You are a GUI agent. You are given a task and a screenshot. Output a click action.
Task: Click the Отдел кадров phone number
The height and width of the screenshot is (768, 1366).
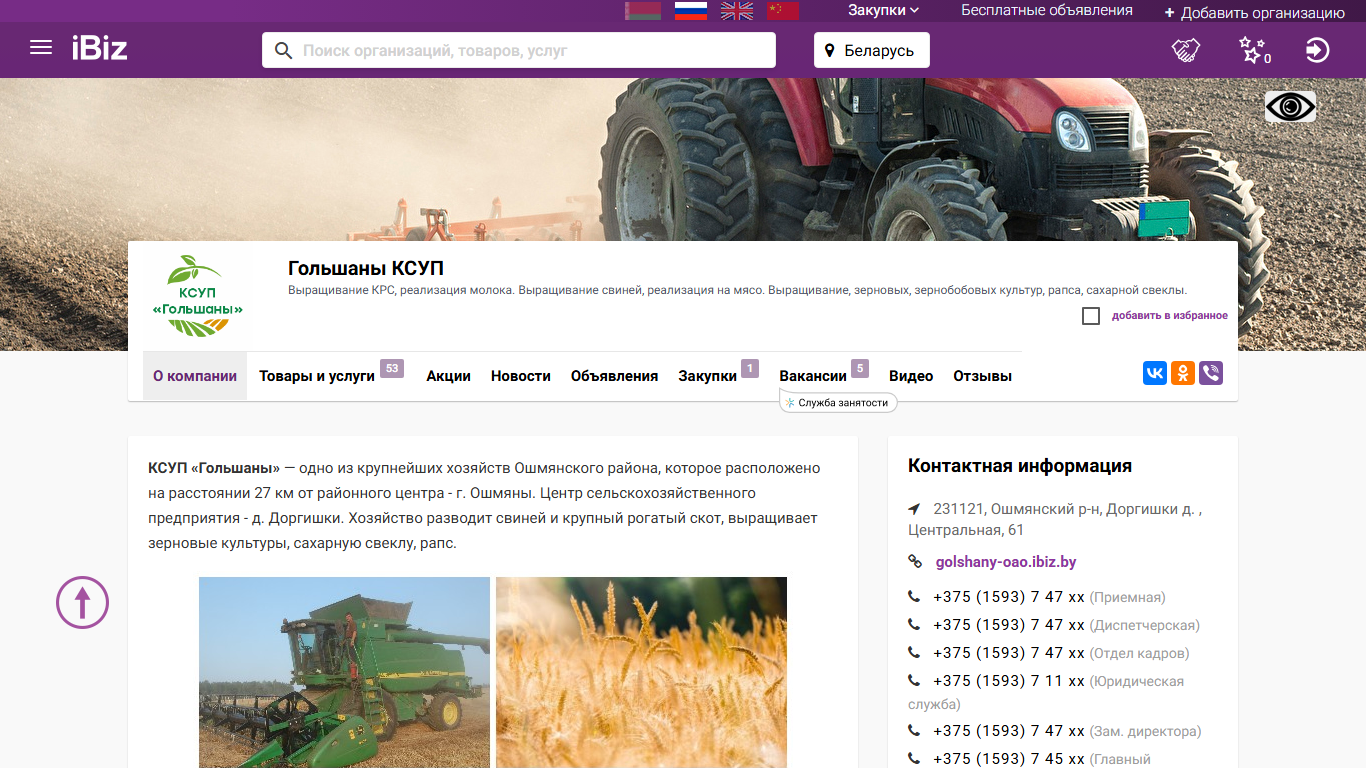point(1009,653)
